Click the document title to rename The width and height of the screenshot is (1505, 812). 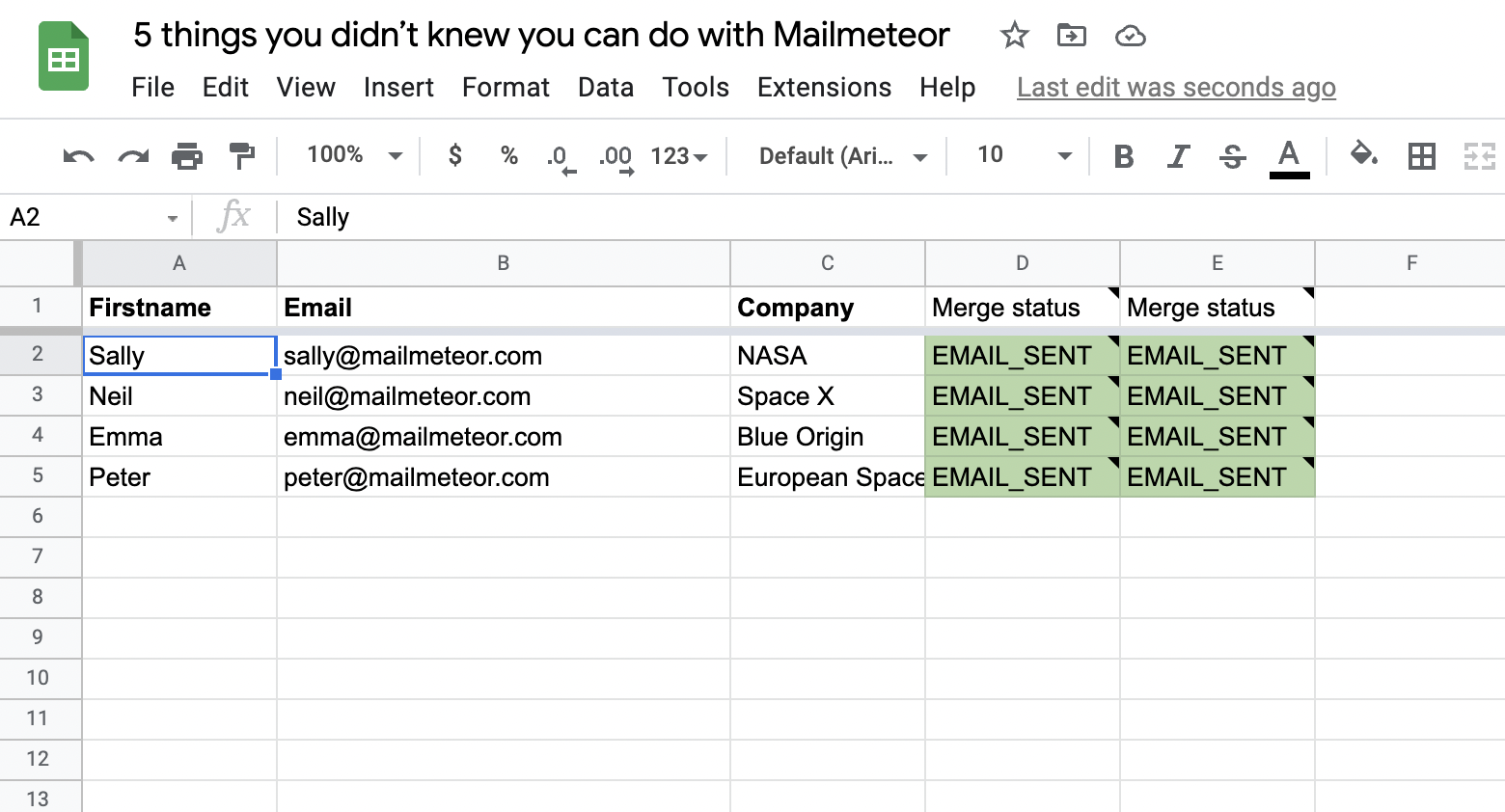tap(541, 36)
